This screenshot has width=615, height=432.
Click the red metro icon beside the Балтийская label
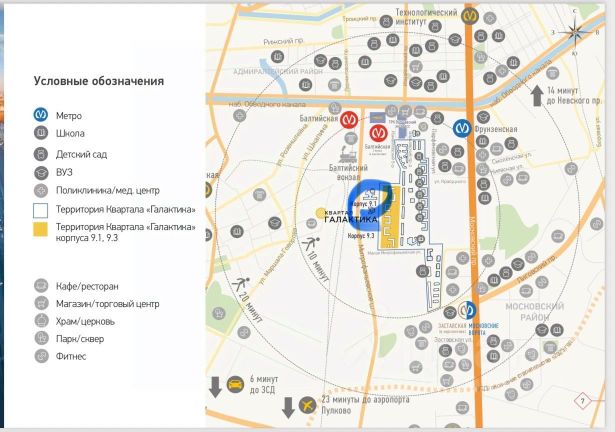point(348,120)
